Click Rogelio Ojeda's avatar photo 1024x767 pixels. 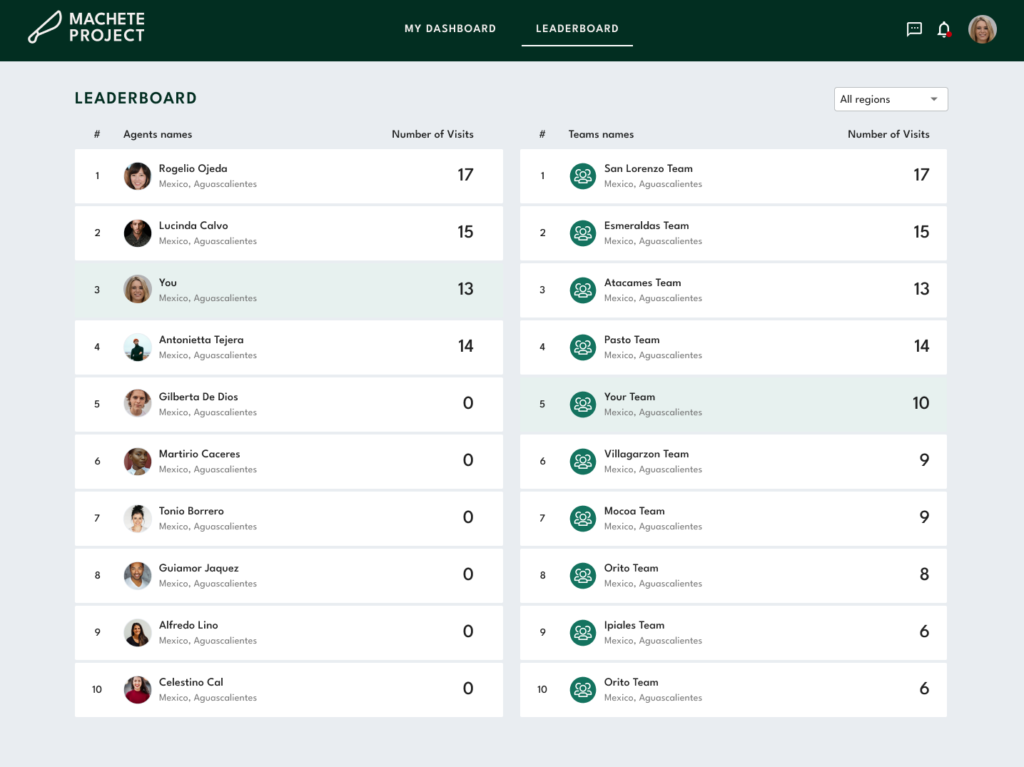[x=137, y=176]
